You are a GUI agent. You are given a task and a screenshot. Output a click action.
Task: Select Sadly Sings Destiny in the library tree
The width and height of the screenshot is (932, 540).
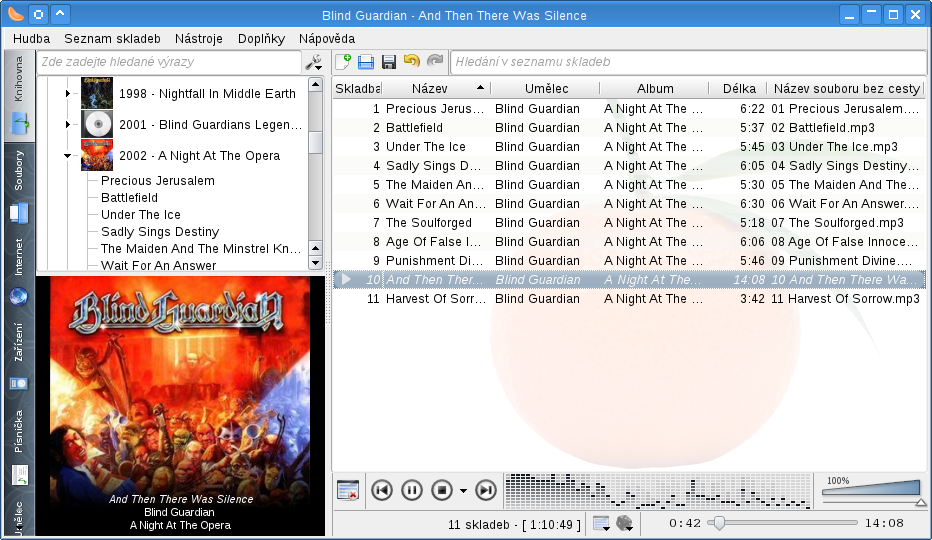click(160, 232)
